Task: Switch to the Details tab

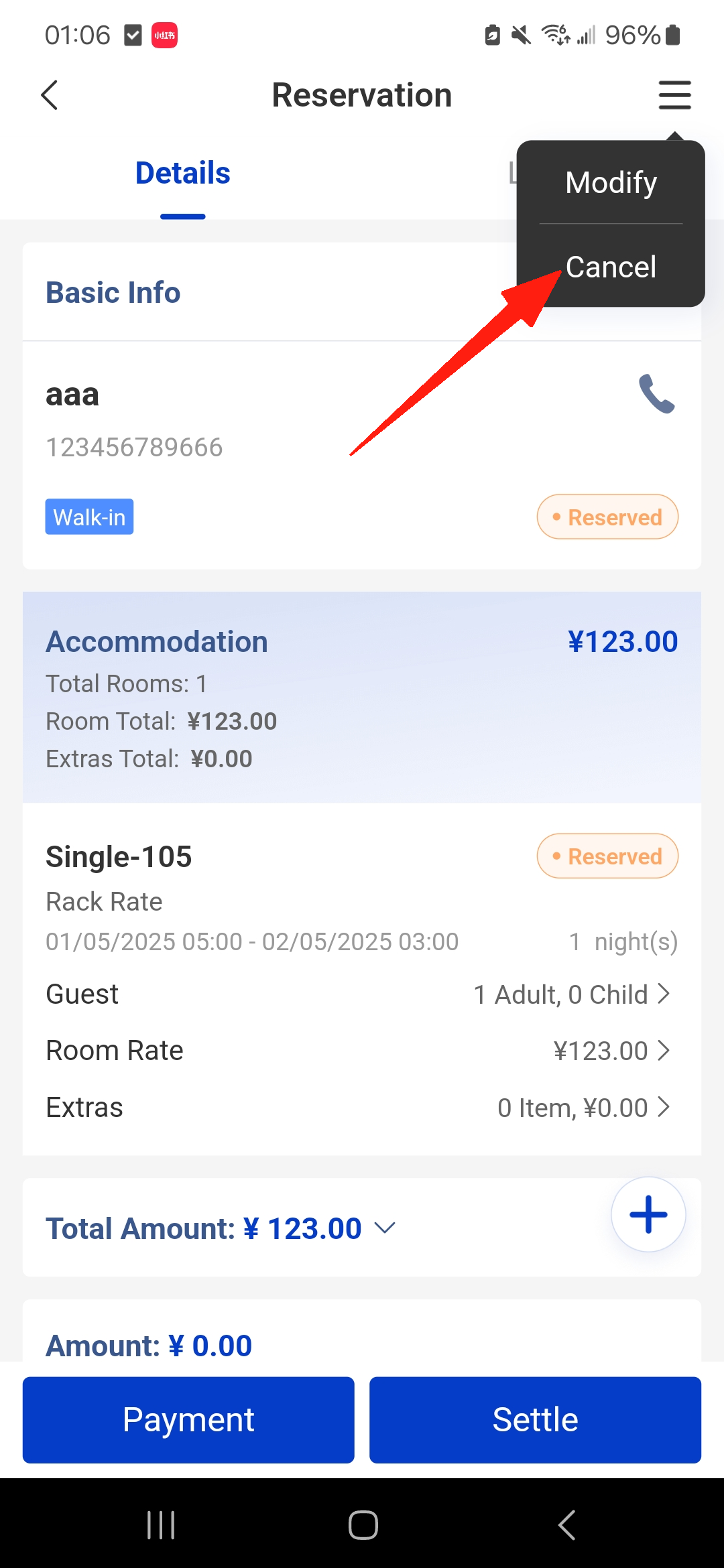Action: pos(182,174)
